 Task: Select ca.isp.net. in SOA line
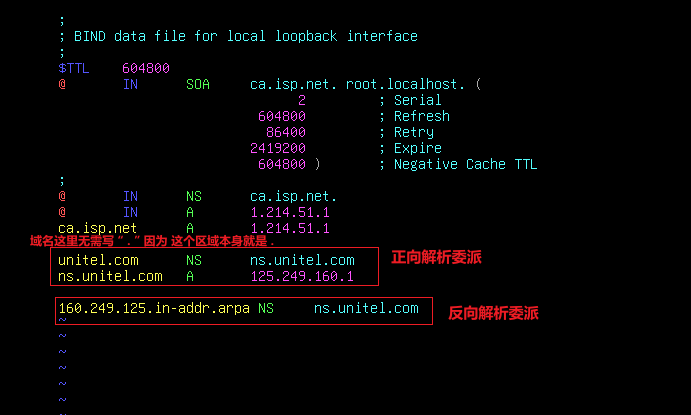point(293,84)
